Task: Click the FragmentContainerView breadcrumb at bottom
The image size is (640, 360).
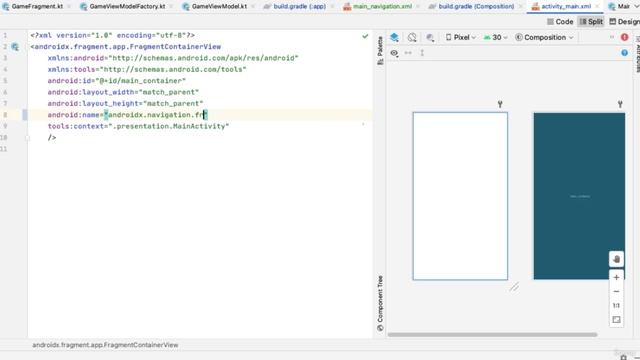Action: [105, 345]
